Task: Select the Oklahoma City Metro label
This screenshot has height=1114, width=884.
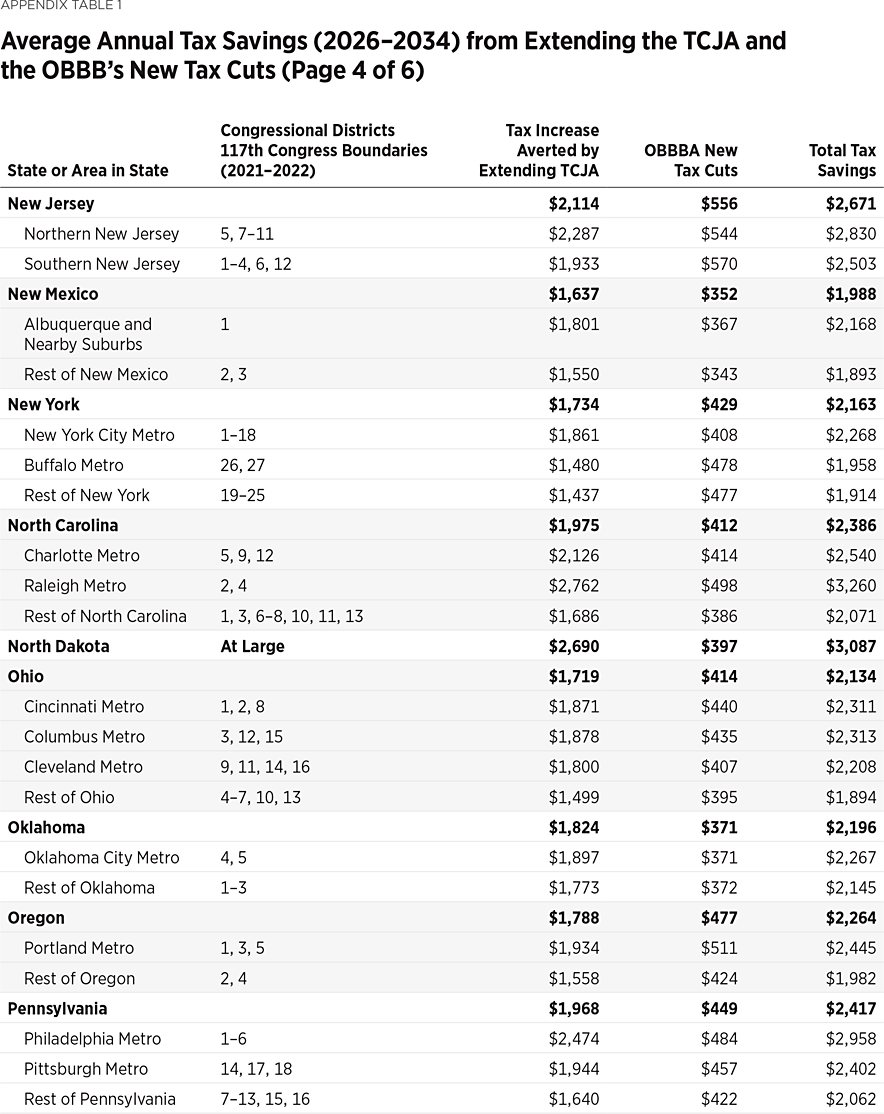Action: pyautogui.click(x=101, y=858)
